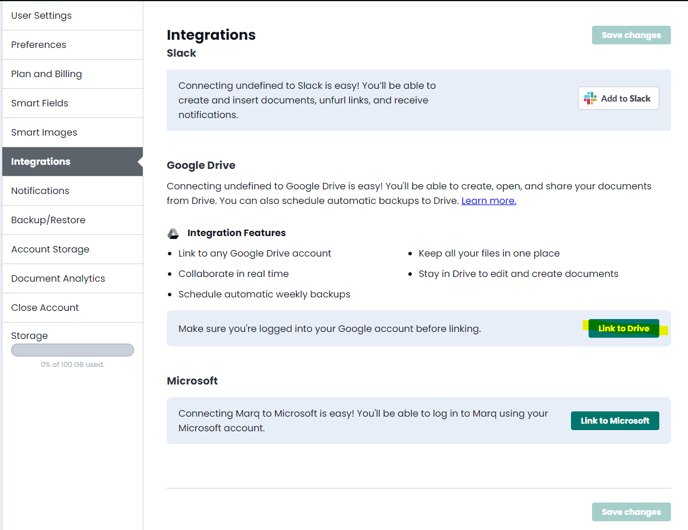Click the Add to Slack button
Image resolution: width=688 pixels, height=530 pixels.
(618, 98)
